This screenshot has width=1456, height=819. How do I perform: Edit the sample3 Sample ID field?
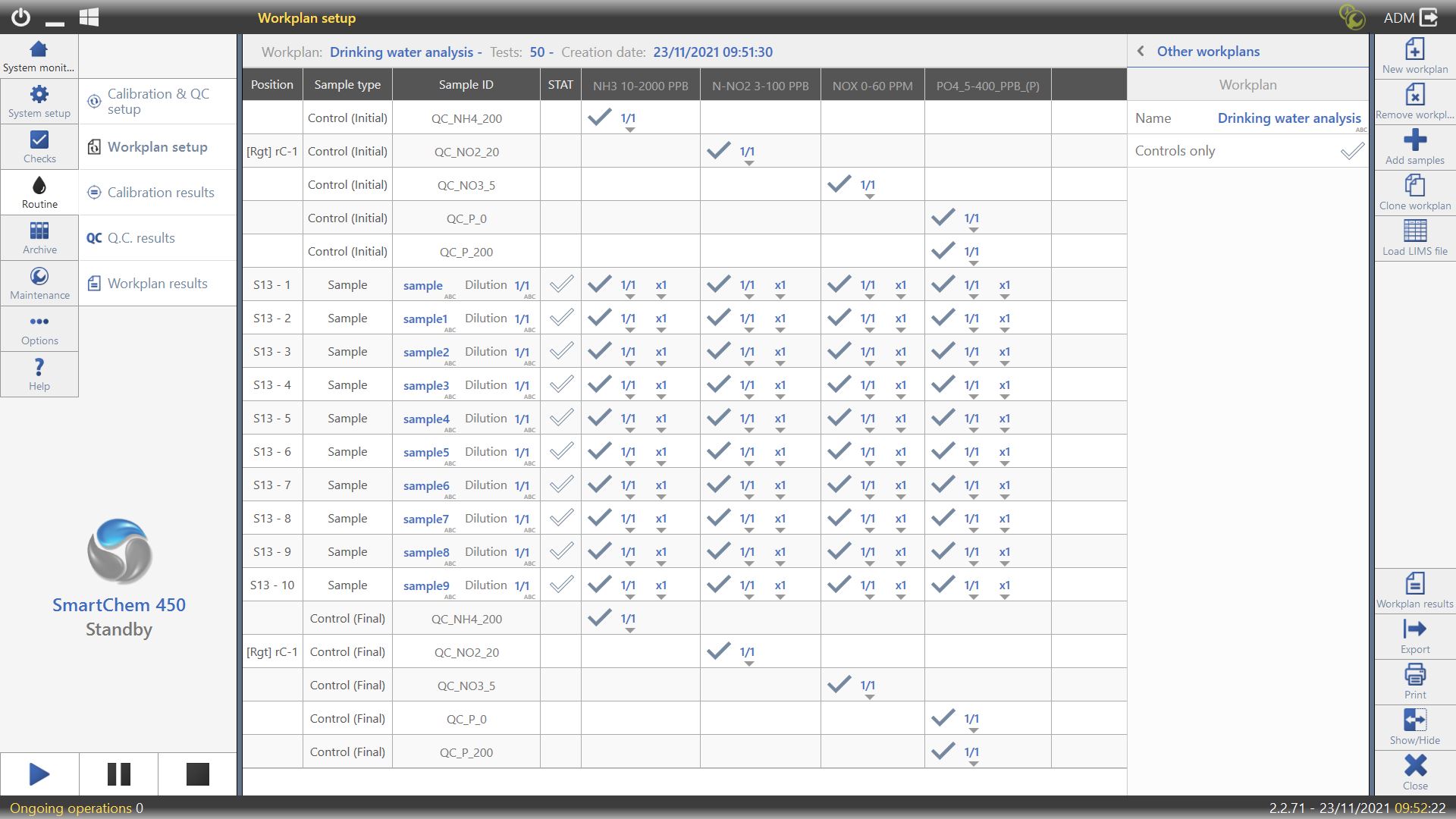point(426,386)
